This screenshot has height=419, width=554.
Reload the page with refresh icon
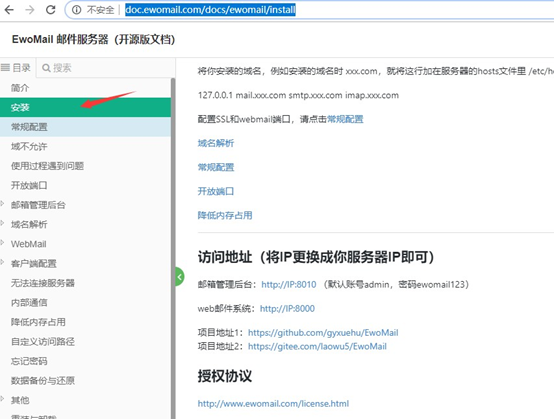point(51,10)
